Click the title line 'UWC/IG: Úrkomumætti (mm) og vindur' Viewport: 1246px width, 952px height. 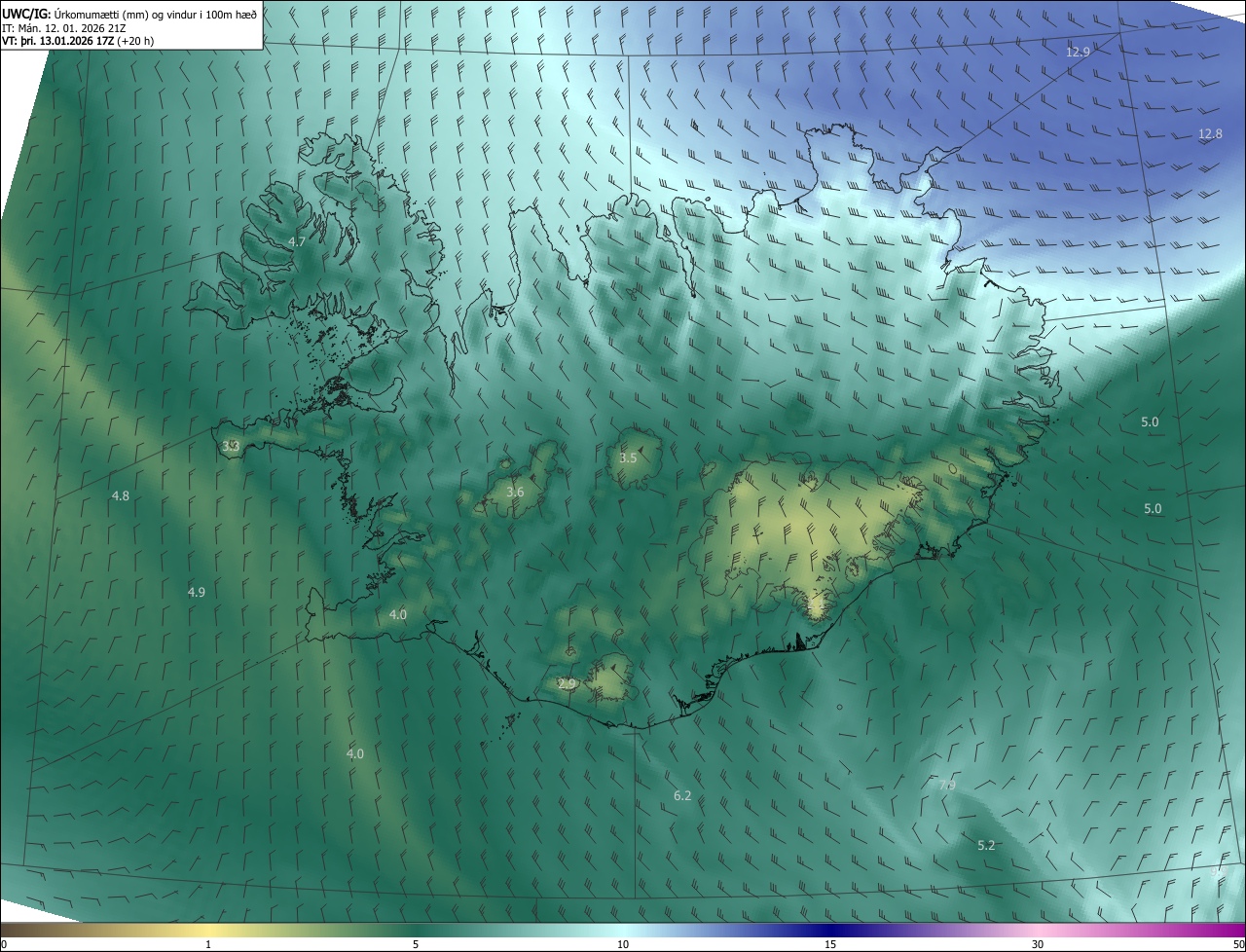(129, 14)
